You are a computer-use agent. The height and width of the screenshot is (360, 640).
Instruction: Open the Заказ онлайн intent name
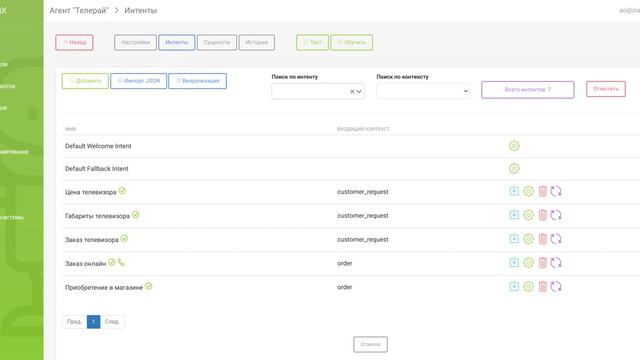tap(85, 264)
